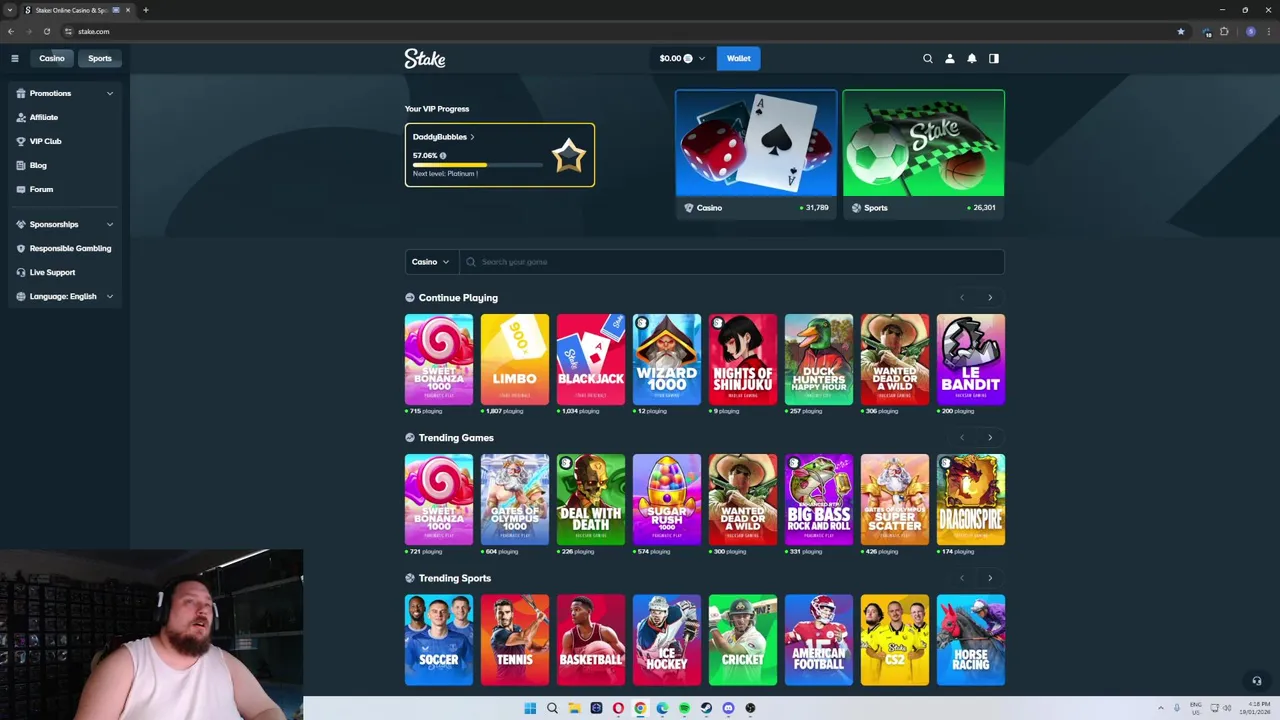Viewport: 1280px width, 720px height.
Task: Click the browser reload icon
Action: (x=46, y=31)
